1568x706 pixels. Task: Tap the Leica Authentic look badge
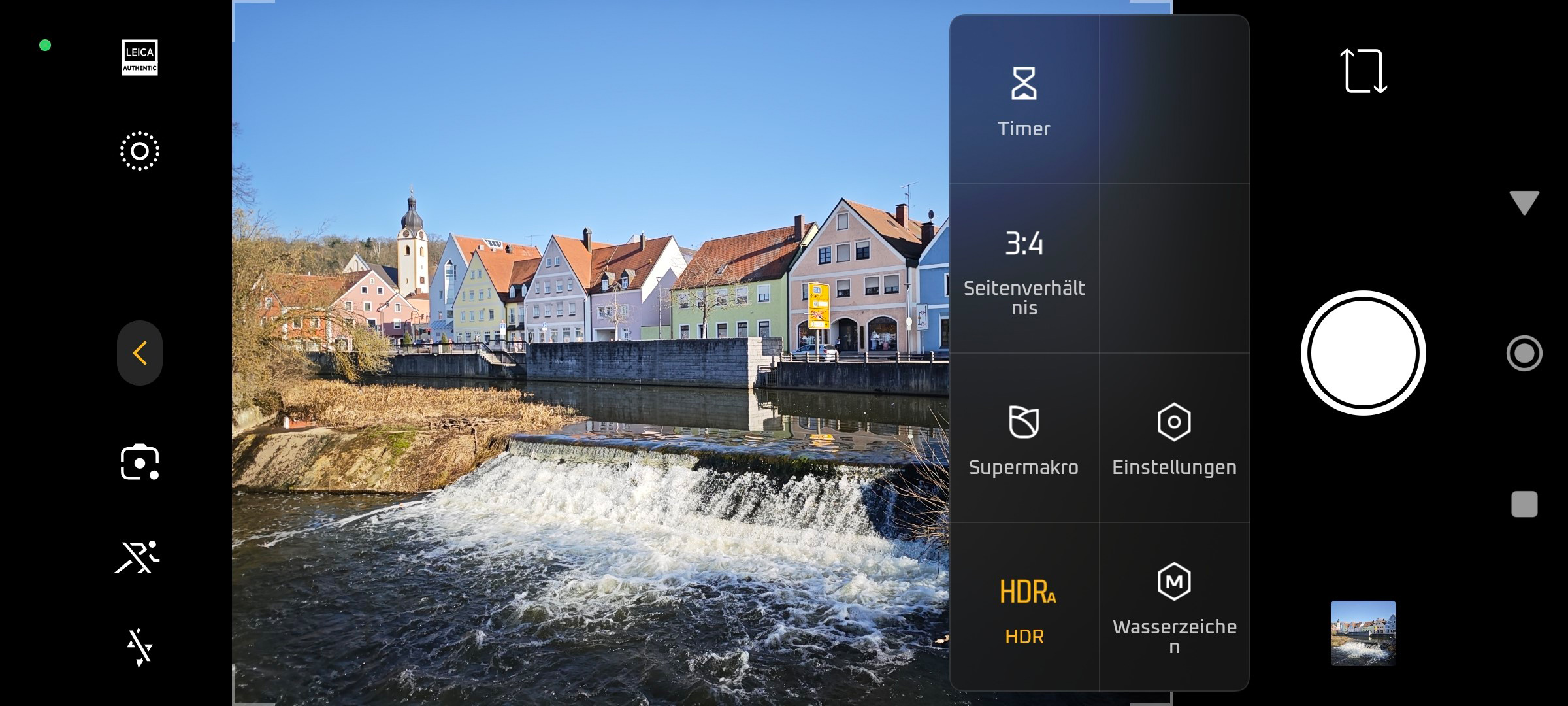click(139, 58)
